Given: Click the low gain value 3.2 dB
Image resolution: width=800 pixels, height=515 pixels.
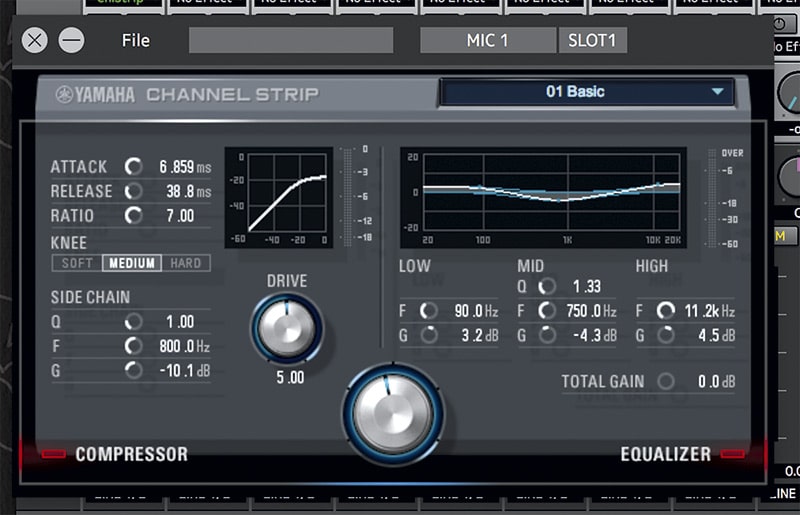Looking at the screenshot, I should (480, 335).
